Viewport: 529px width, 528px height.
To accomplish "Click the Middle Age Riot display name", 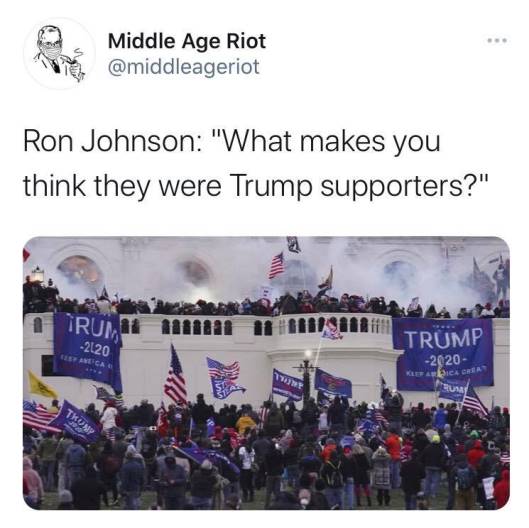I will pos(187,41).
